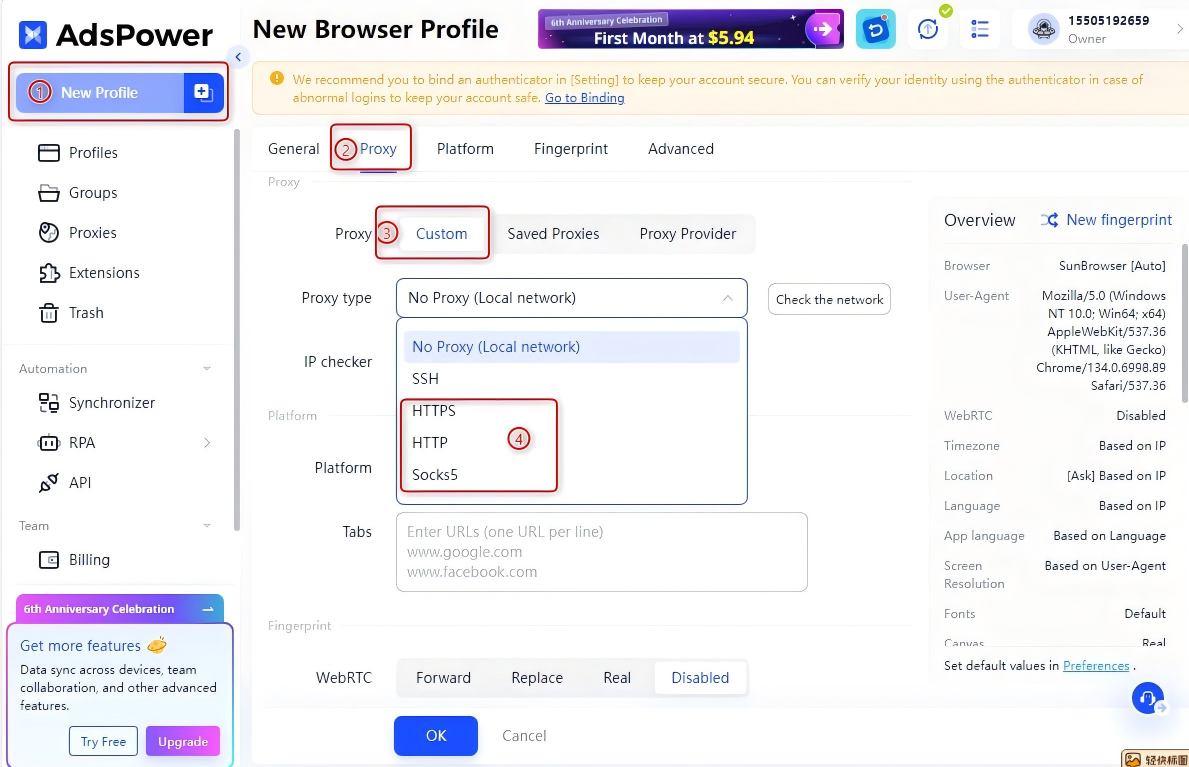This screenshot has width=1189, height=767.
Task: Click the New fingerprint shuffle icon
Action: pos(1049,220)
